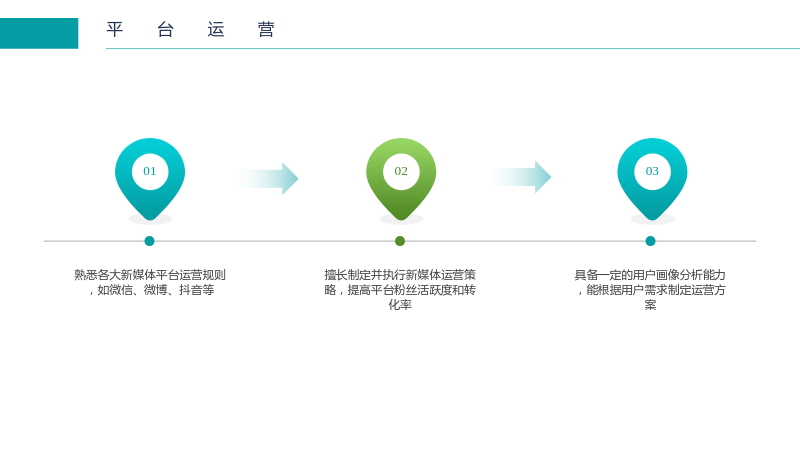
Task: Click the teal timeline dot under pin 01
Action: [x=149, y=241]
